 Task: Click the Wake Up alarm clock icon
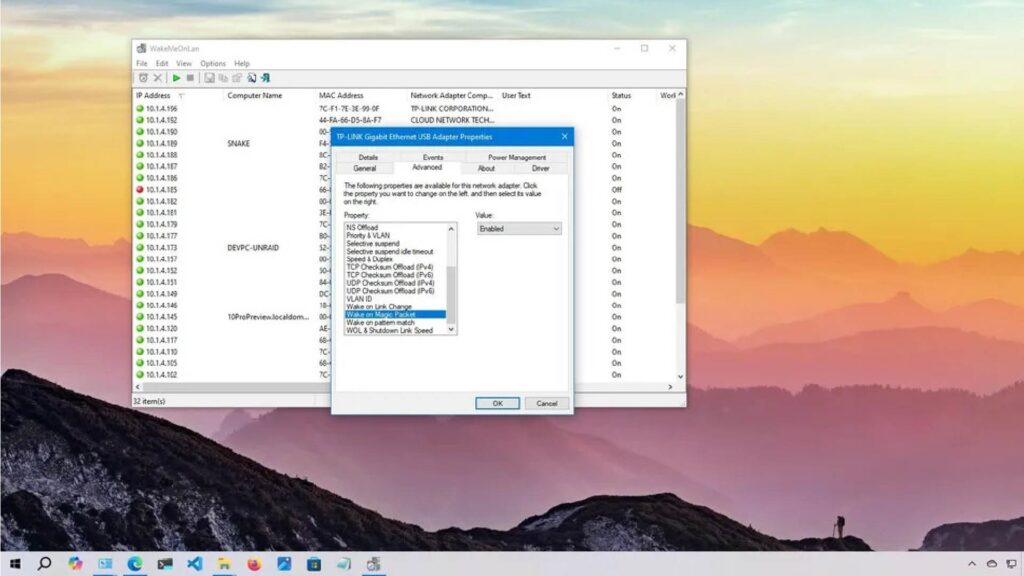(143, 78)
